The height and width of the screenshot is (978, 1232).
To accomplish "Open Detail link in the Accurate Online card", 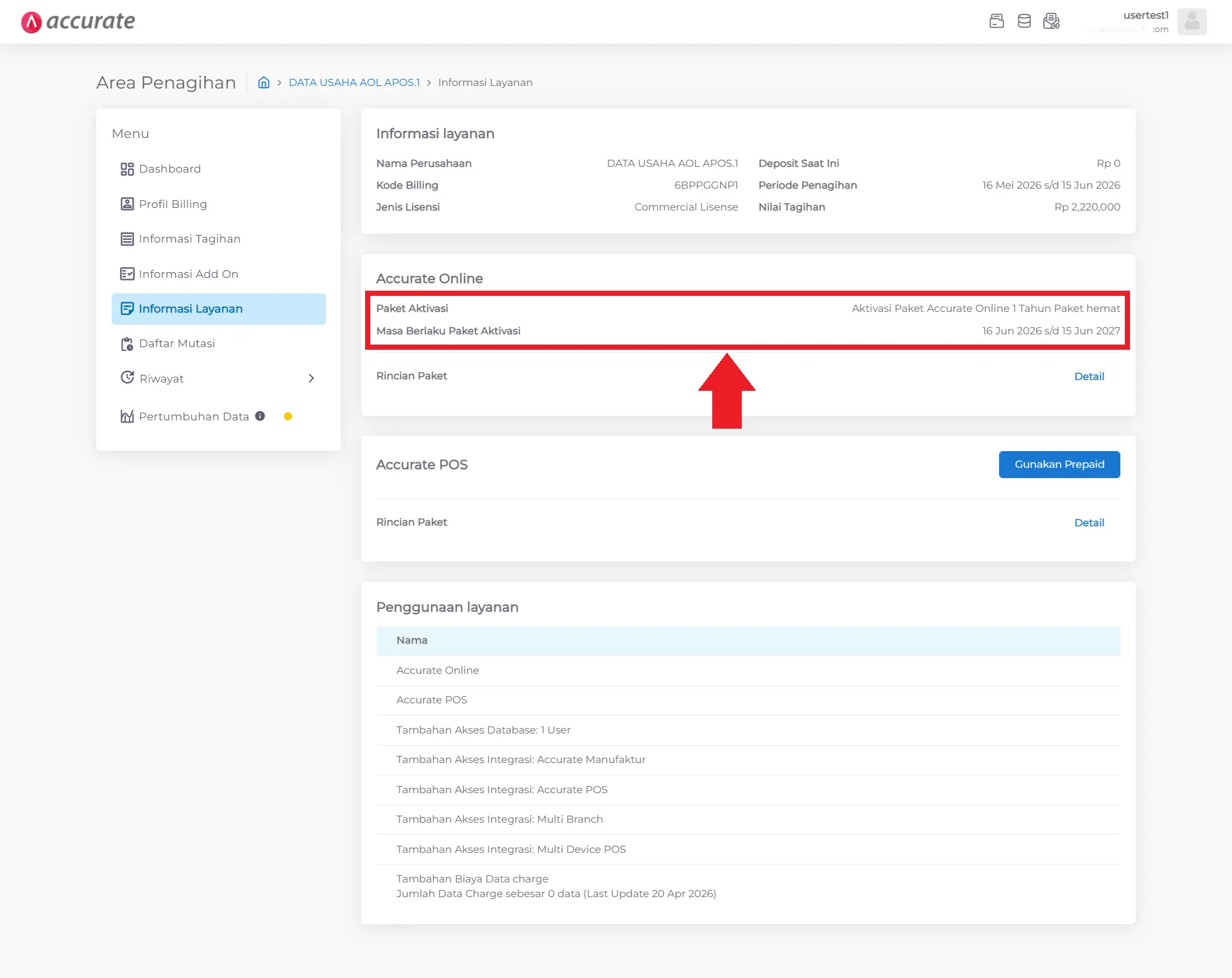I will click(1089, 377).
